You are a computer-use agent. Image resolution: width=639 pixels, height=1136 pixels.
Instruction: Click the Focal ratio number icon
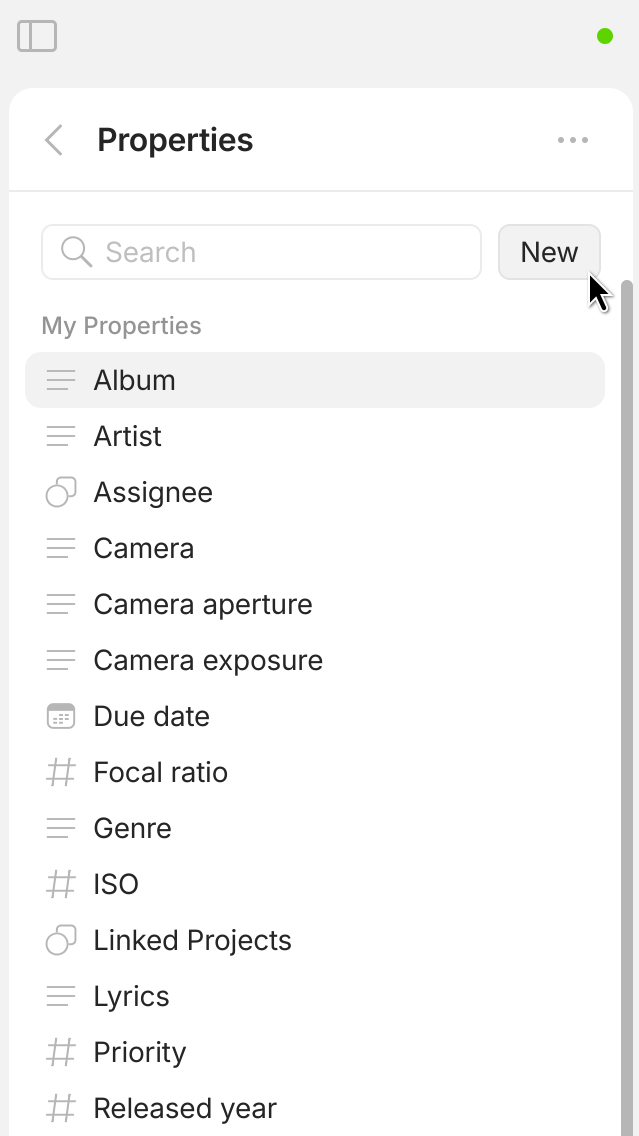61,773
